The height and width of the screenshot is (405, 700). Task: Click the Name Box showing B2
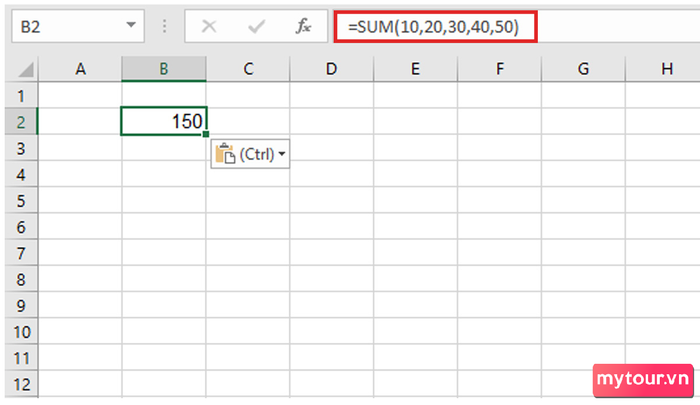78,26
